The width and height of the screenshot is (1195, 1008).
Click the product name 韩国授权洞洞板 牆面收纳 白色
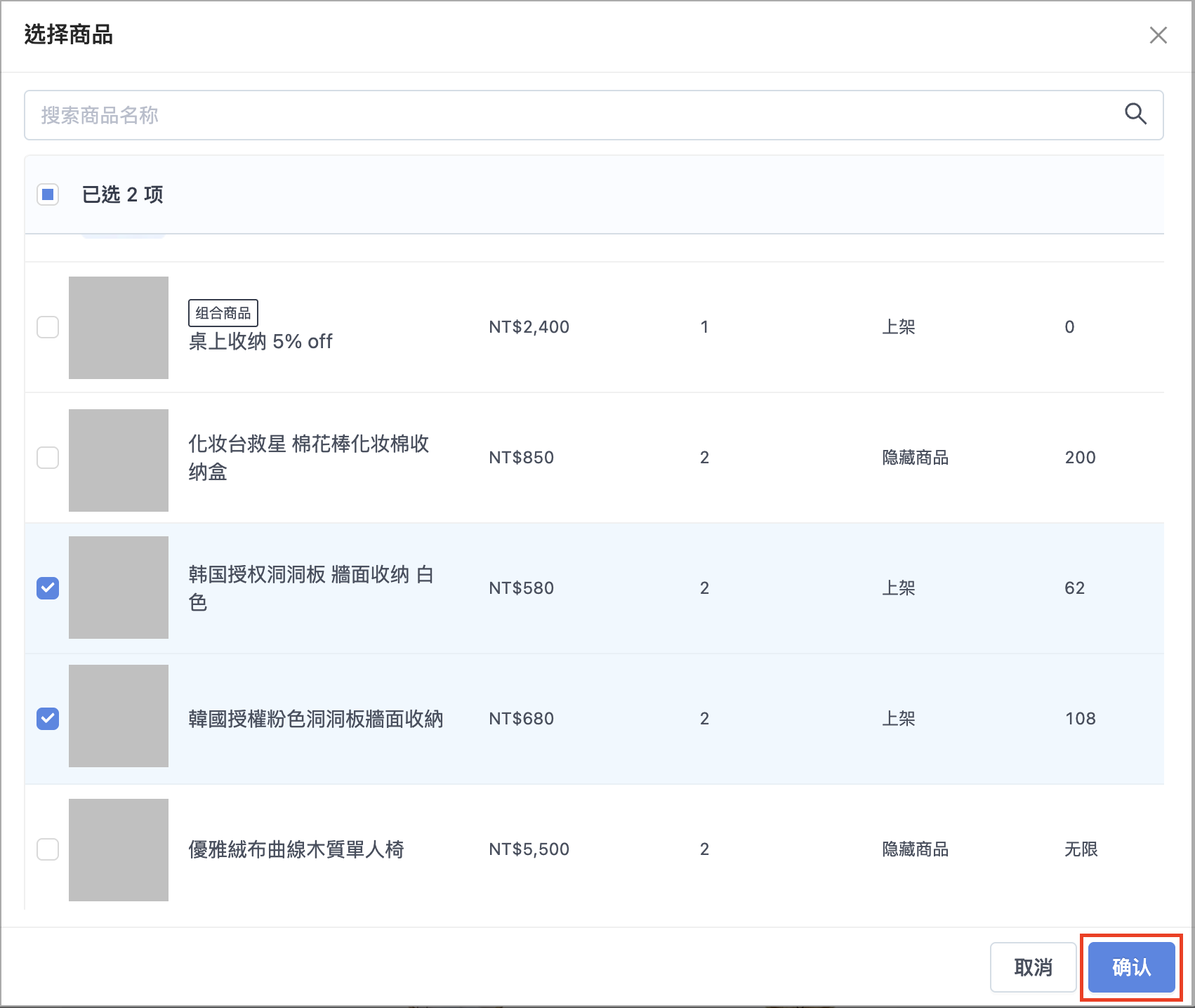(x=311, y=588)
